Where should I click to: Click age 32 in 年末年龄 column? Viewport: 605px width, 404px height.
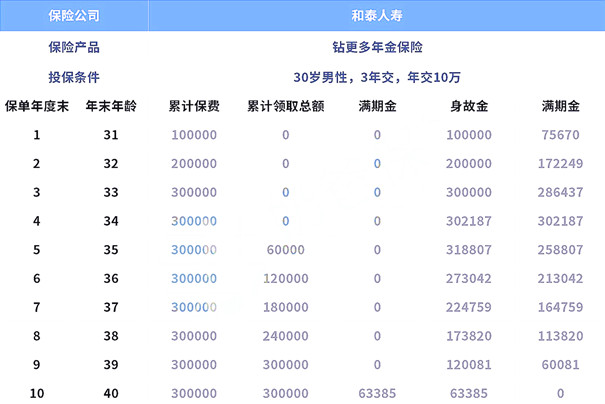pyautogui.click(x=111, y=164)
